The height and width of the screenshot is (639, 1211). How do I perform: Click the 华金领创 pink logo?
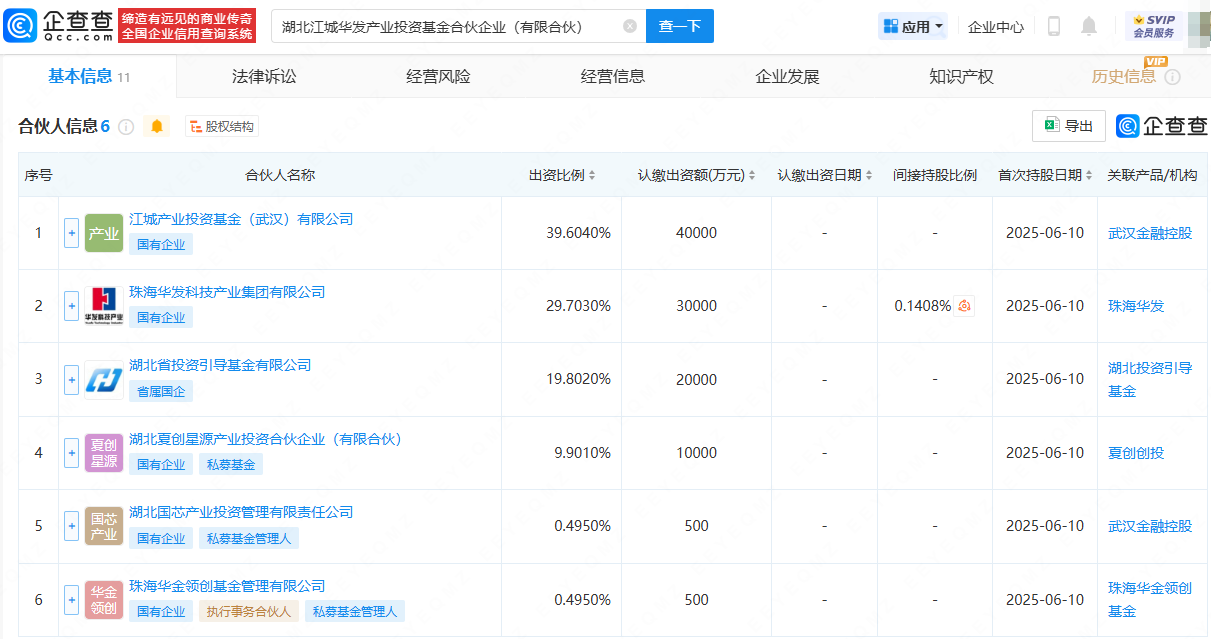[x=104, y=600]
